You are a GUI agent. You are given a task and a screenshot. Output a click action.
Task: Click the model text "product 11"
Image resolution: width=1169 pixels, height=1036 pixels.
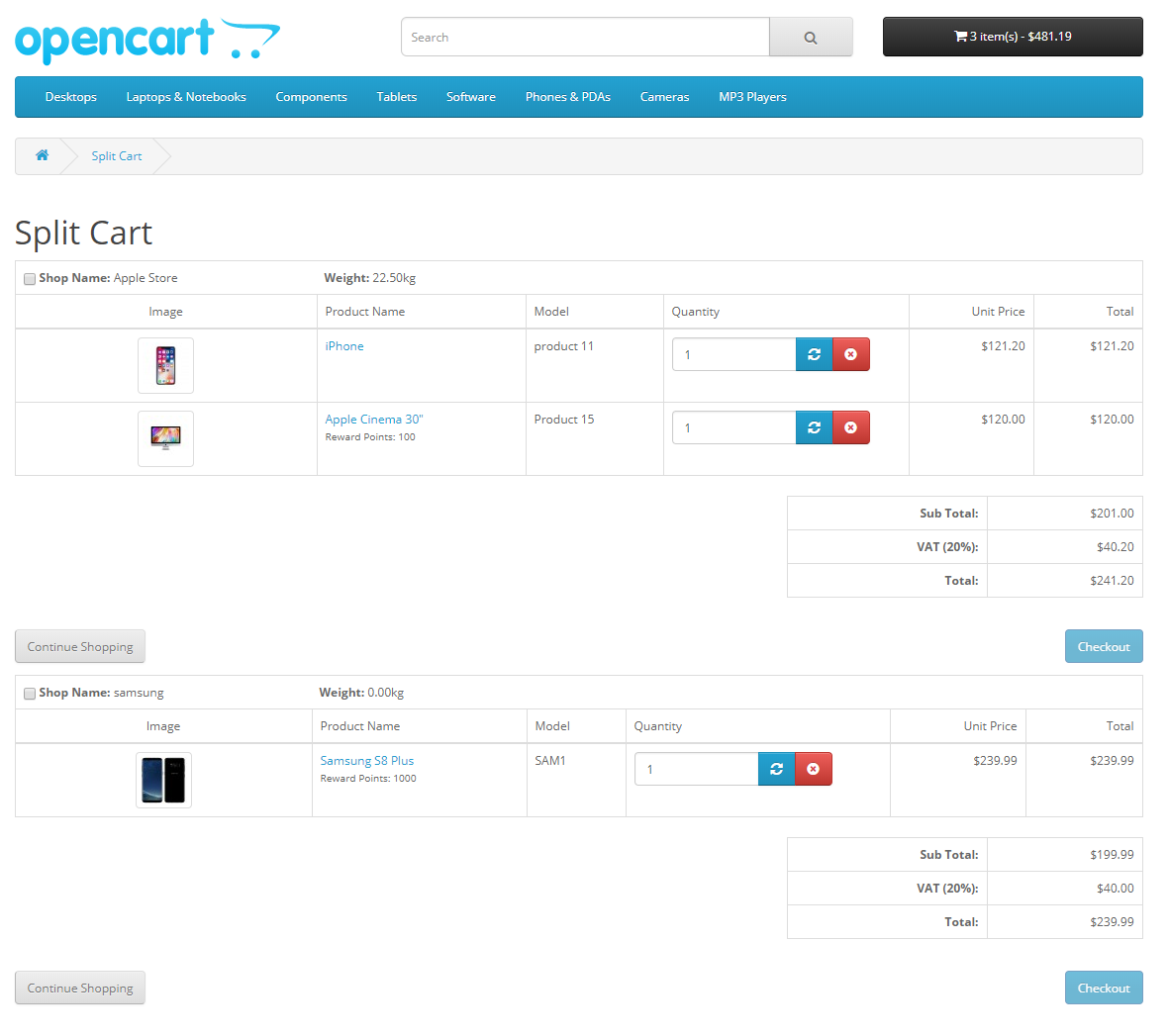[x=563, y=346]
